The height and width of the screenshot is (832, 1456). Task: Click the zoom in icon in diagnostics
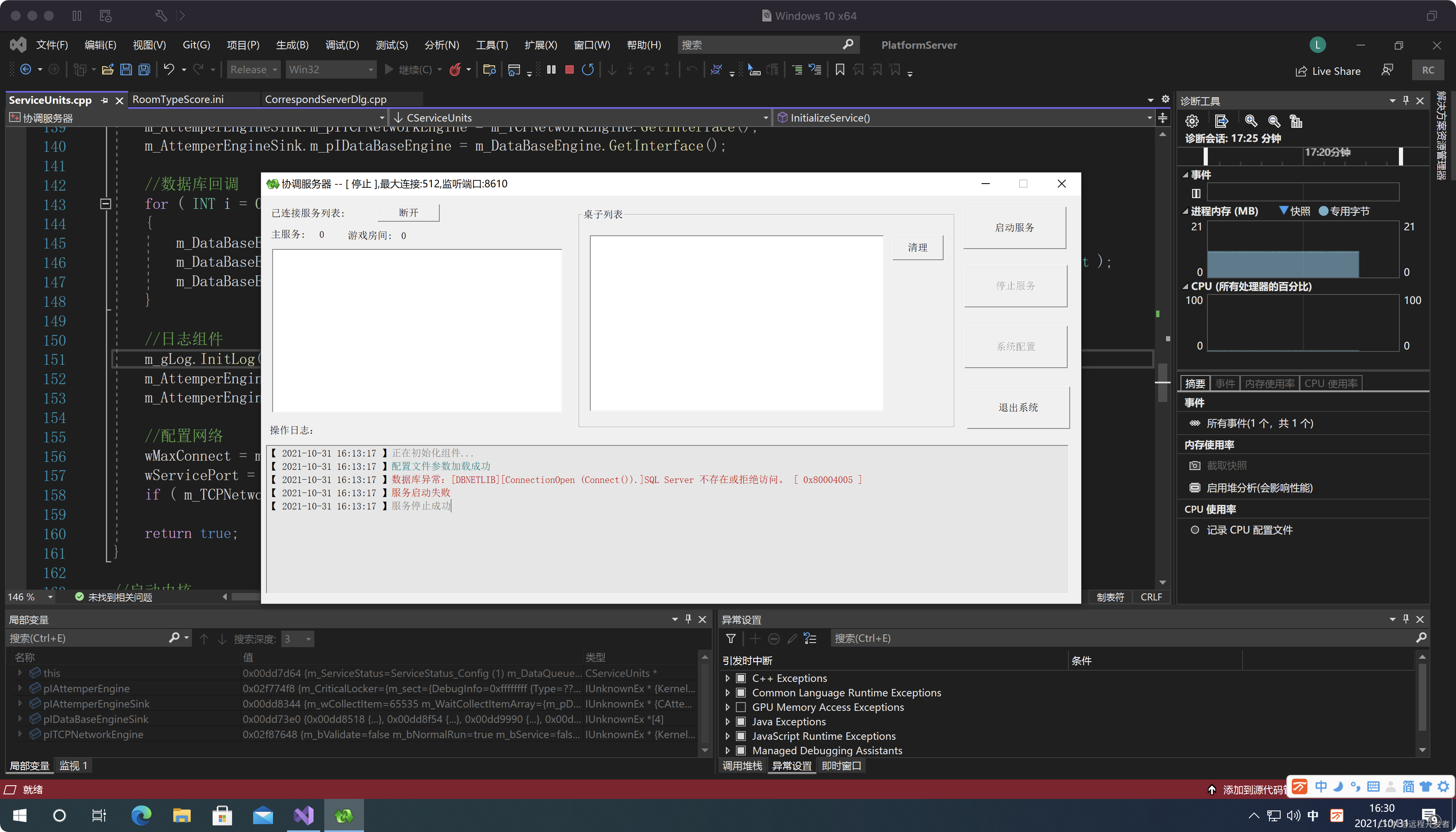click(x=1250, y=121)
